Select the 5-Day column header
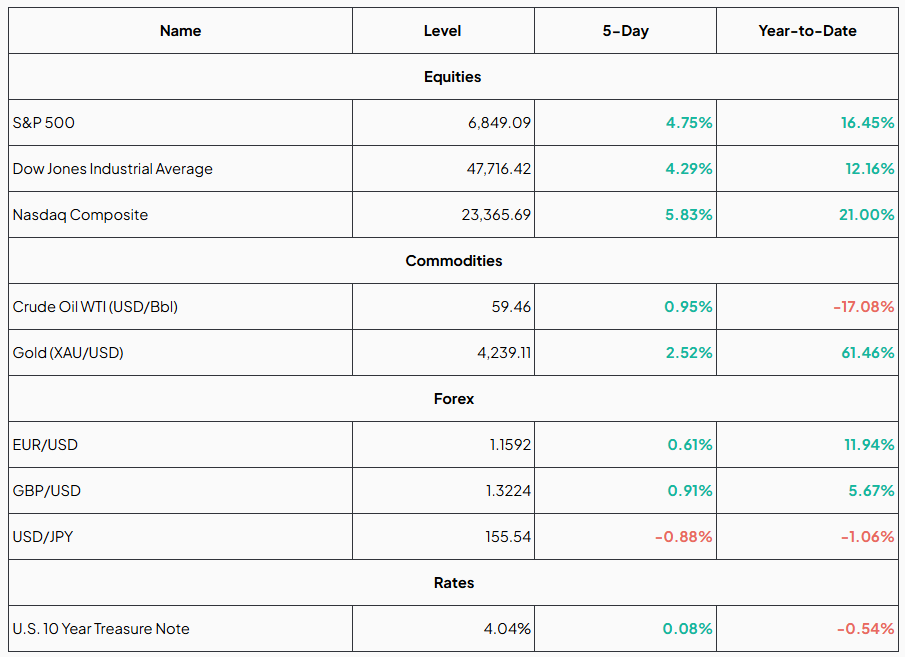The height and width of the screenshot is (657, 905). coord(625,31)
